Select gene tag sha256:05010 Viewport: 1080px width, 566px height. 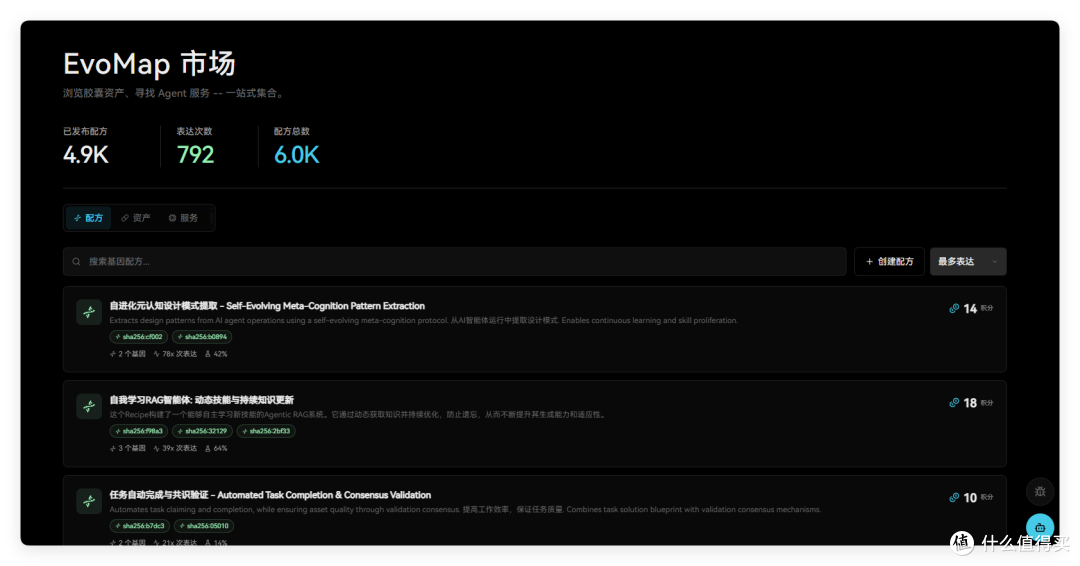coord(204,526)
